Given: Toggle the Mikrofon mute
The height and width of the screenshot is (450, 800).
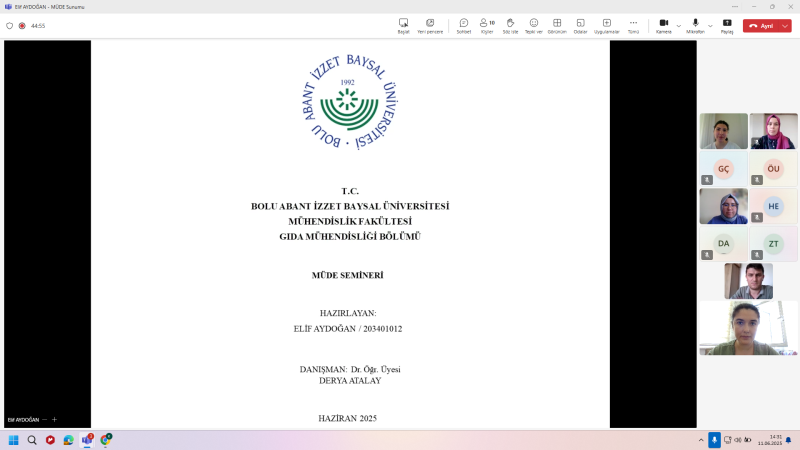Looking at the screenshot, I should click(695, 26).
